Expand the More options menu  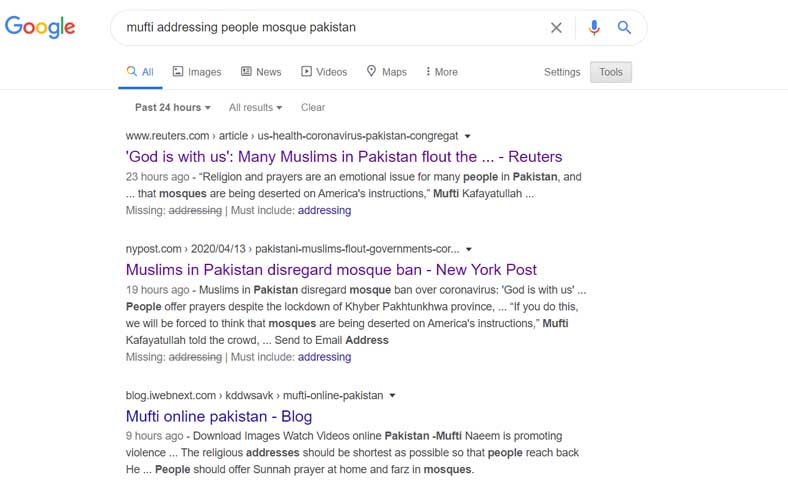(441, 72)
